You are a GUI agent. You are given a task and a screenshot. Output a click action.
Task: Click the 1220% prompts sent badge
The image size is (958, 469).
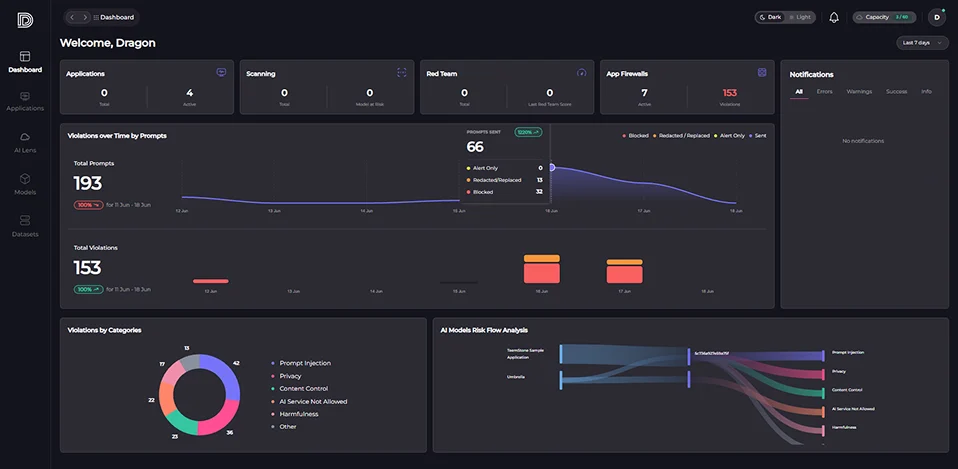point(528,132)
